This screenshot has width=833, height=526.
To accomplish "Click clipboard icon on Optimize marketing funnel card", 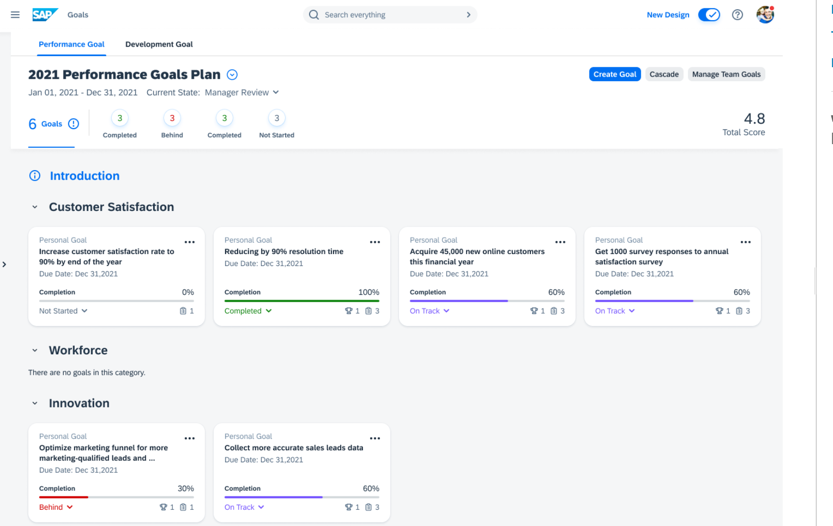I will click(x=183, y=507).
